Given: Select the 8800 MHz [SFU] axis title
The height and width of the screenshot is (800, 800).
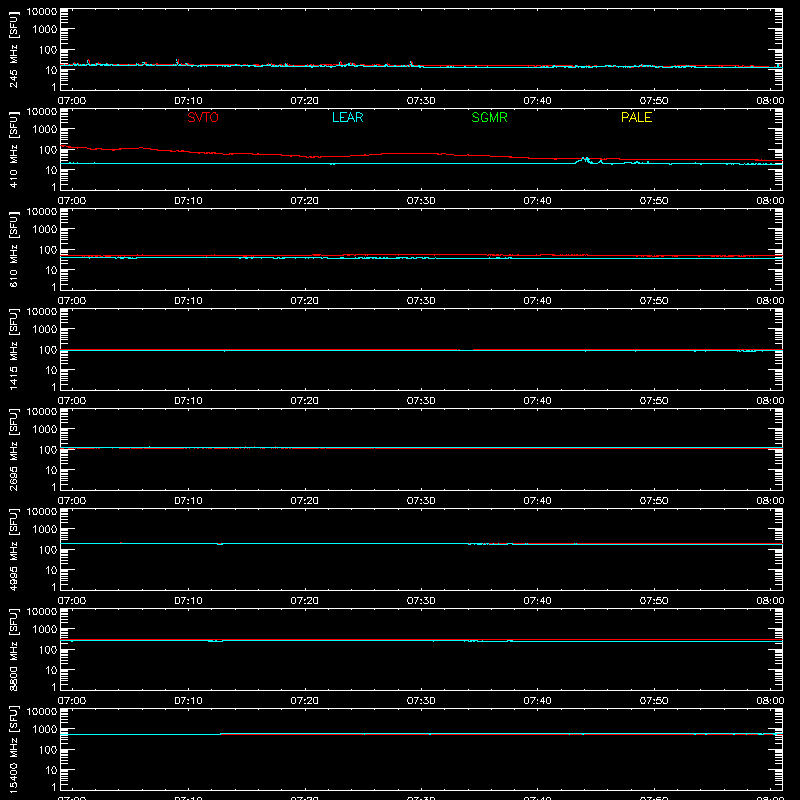Looking at the screenshot, I should tap(14, 649).
